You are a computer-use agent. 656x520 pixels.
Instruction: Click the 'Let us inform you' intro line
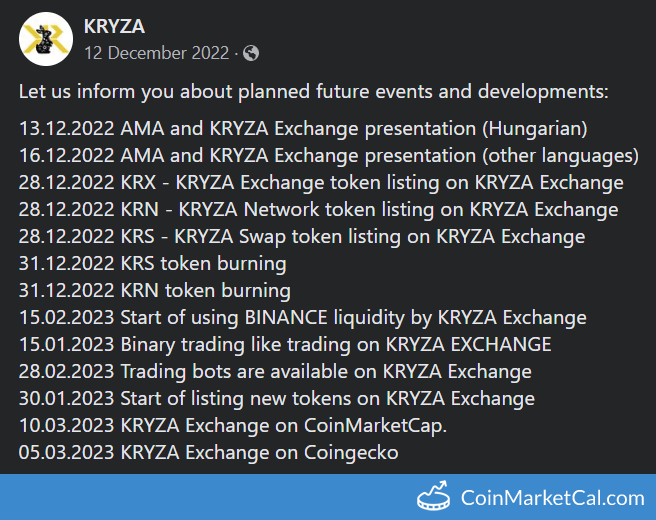[x=313, y=92]
